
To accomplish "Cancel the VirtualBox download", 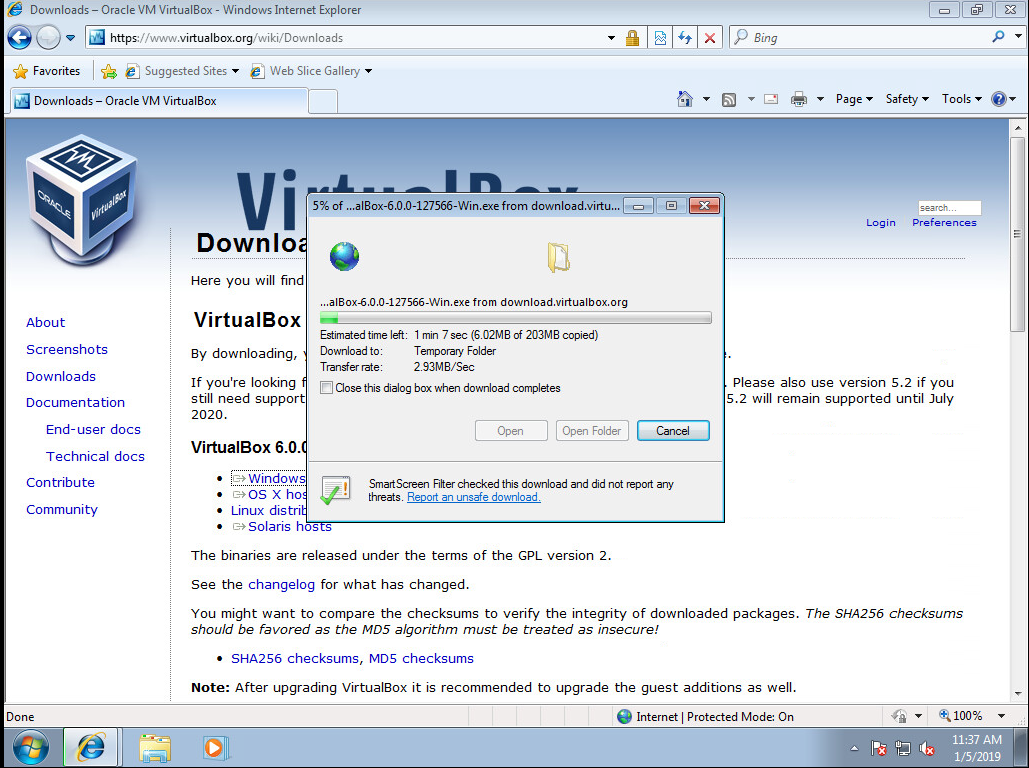I will click(673, 431).
